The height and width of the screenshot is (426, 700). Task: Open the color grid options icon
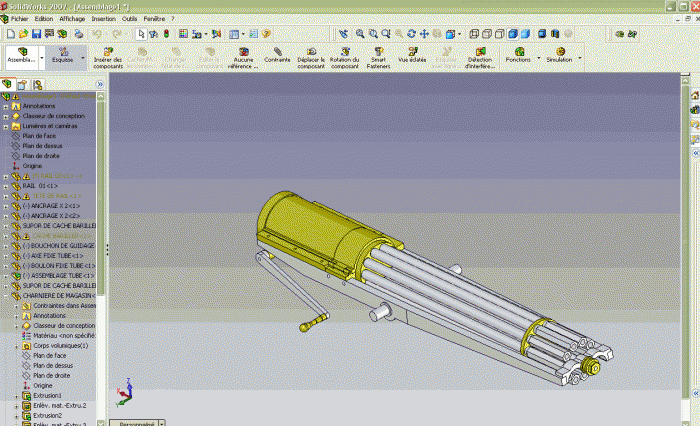coord(183,34)
